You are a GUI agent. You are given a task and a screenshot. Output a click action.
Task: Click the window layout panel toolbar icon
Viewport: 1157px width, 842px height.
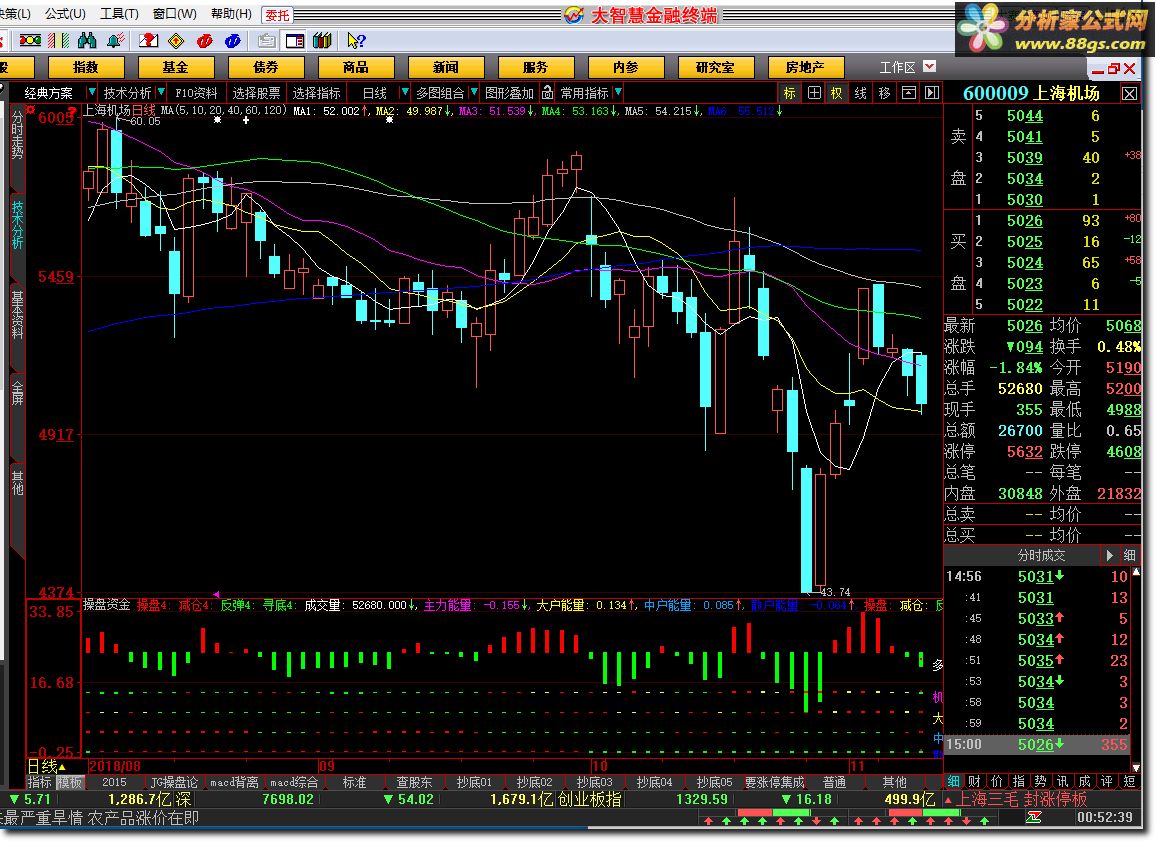[294, 40]
